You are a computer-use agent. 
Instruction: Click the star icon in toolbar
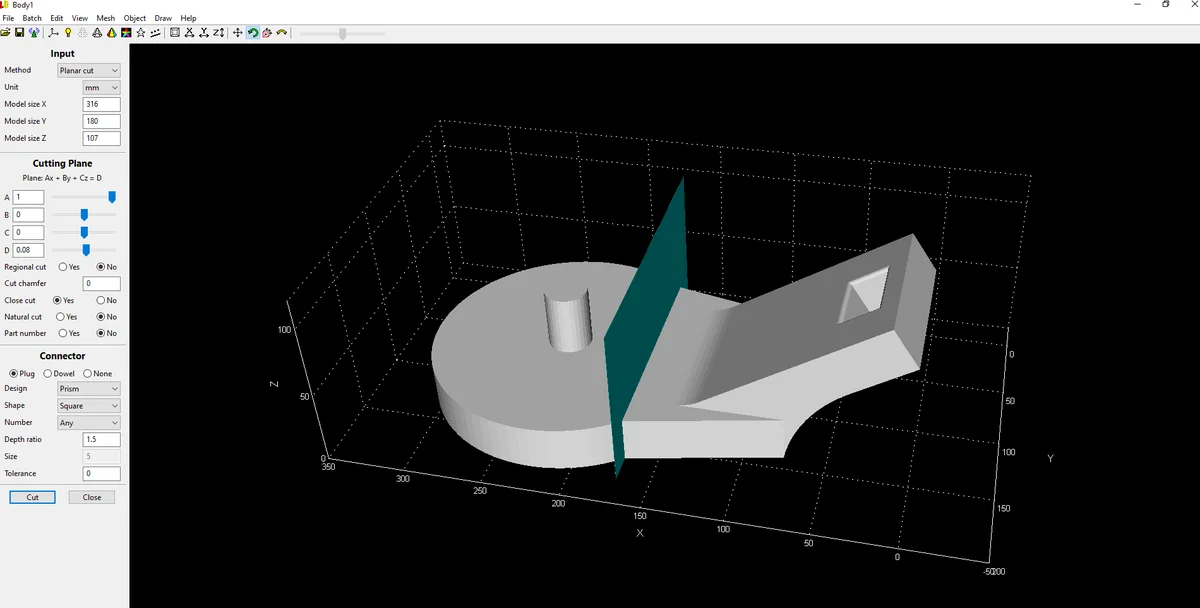(x=141, y=33)
